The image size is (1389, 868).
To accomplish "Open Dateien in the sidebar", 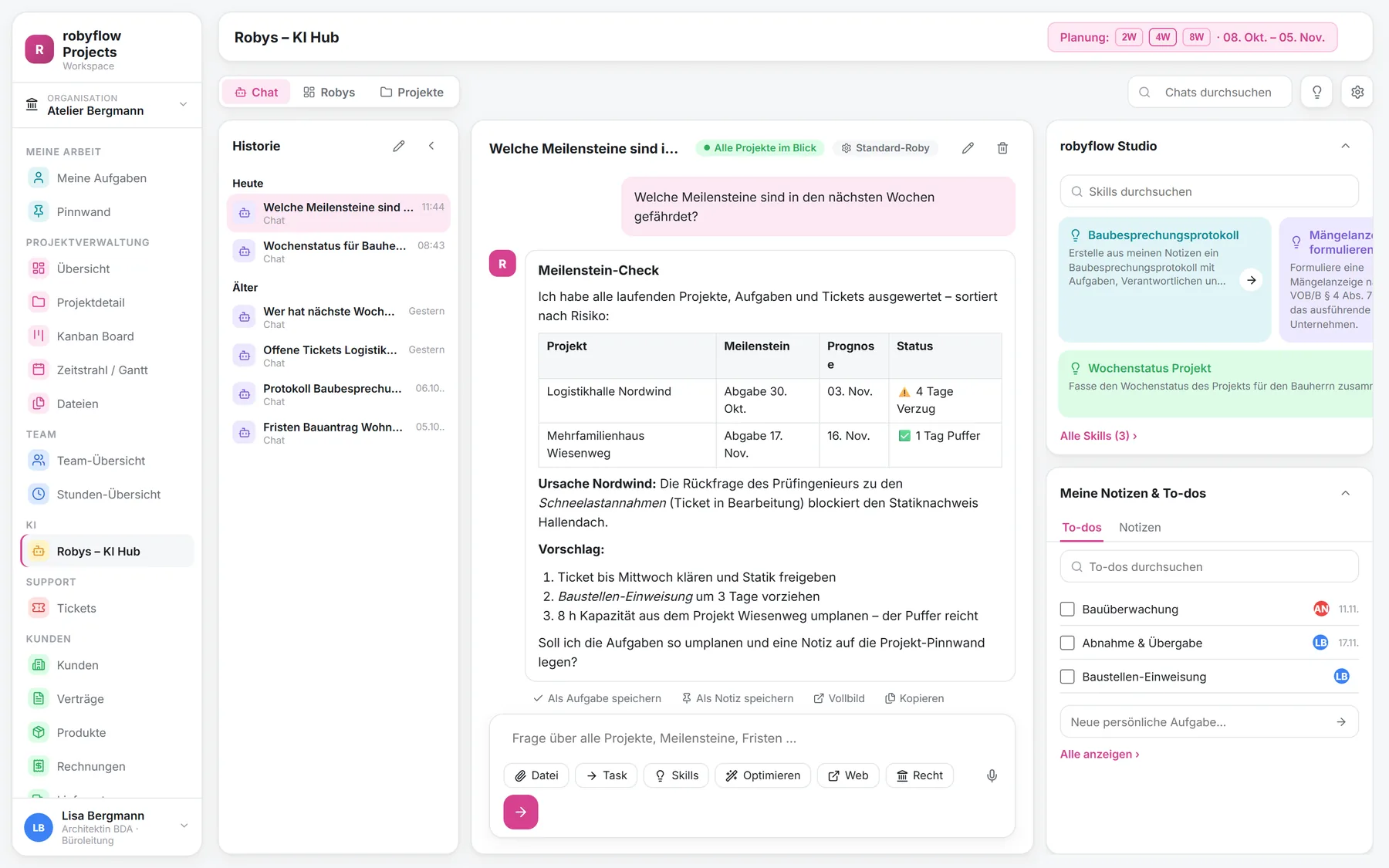I will pos(107,404).
